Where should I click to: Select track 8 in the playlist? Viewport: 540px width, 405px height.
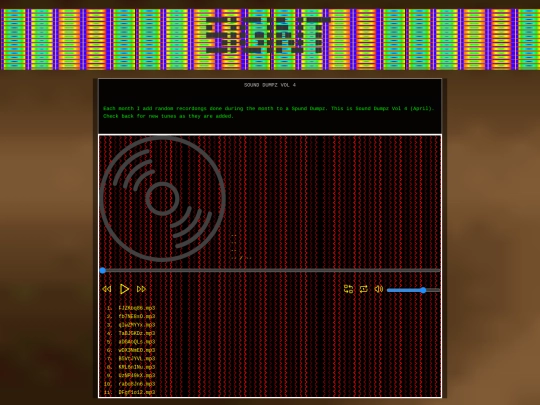coord(137,367)
